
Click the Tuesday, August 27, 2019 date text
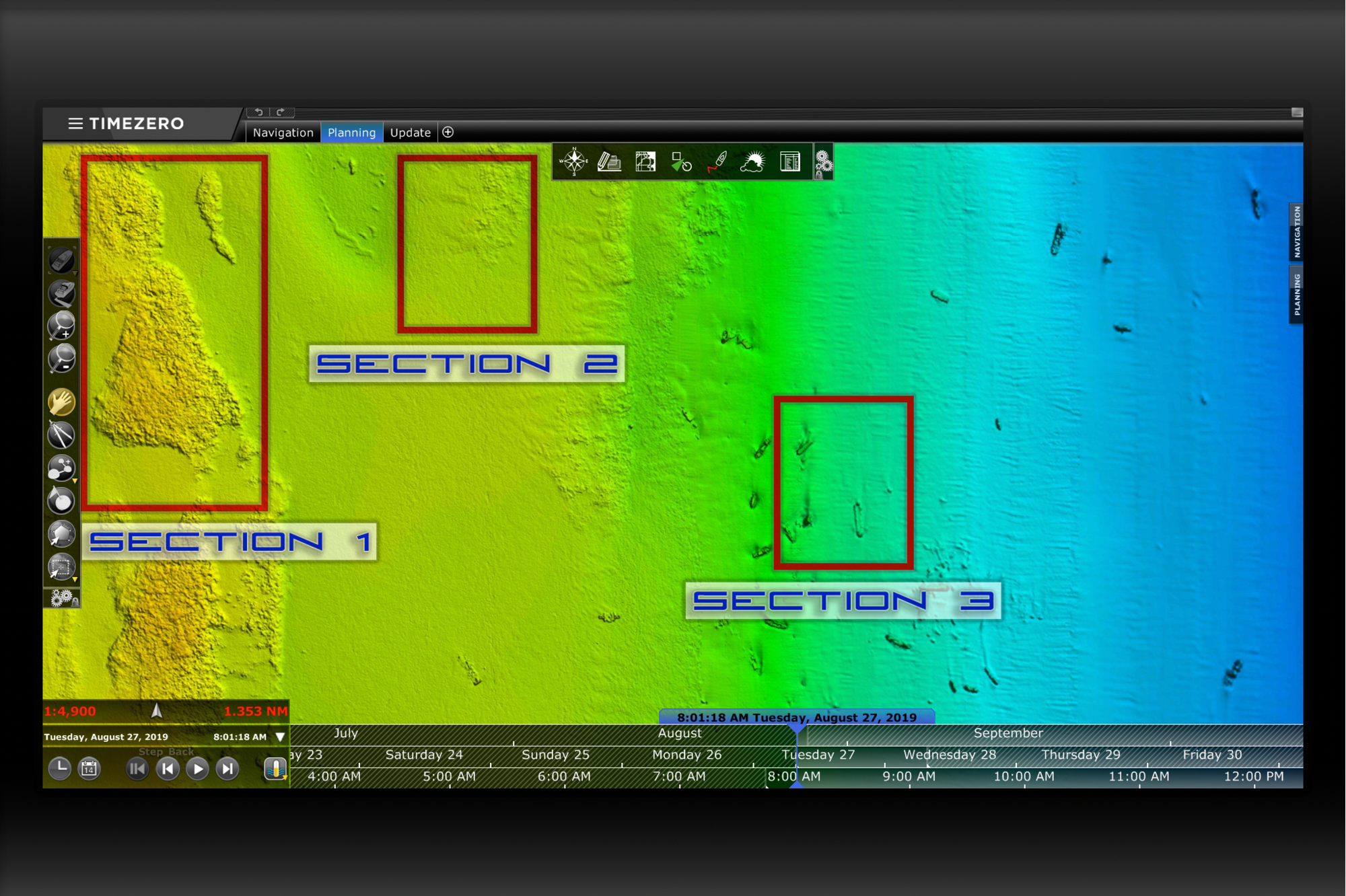[x=106, y=737]
